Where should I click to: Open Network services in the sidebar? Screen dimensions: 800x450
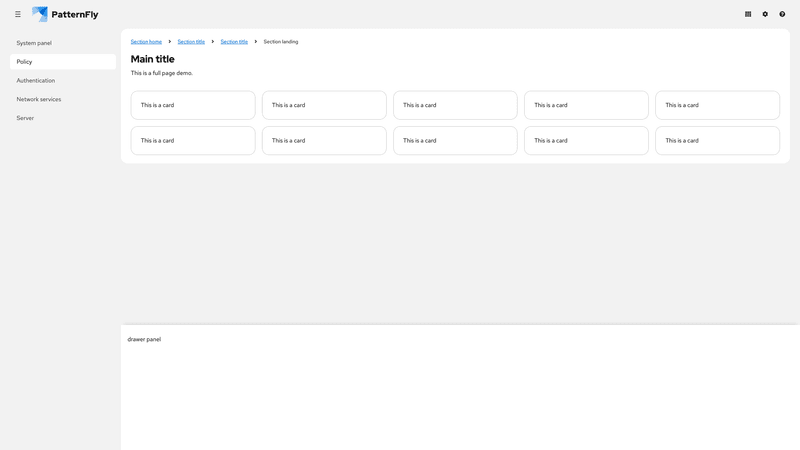click(39, 99)
